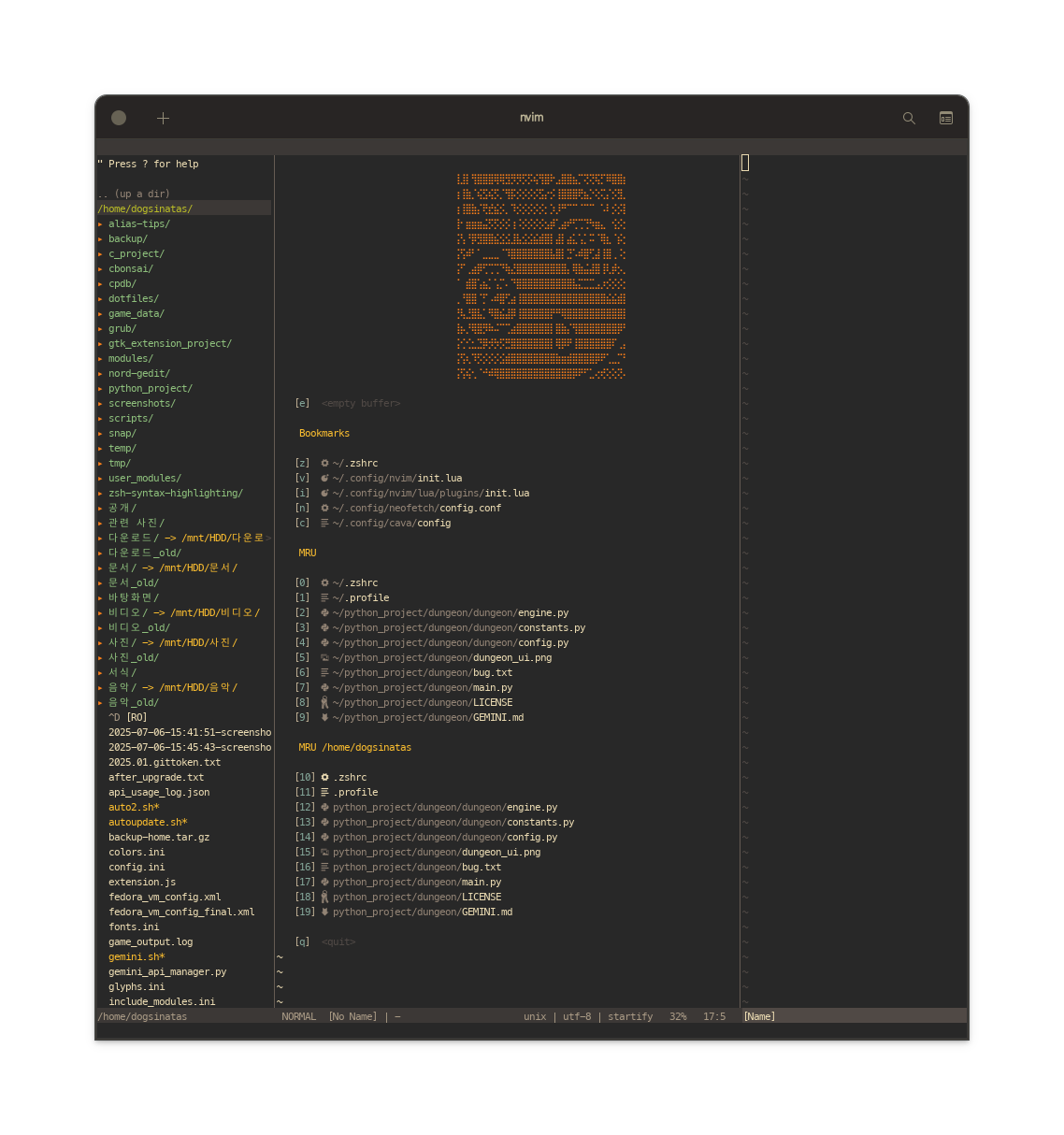The image size is (1064, 1135).
Task: Click the new tab plus icon
Action: [x=163, y=118]
